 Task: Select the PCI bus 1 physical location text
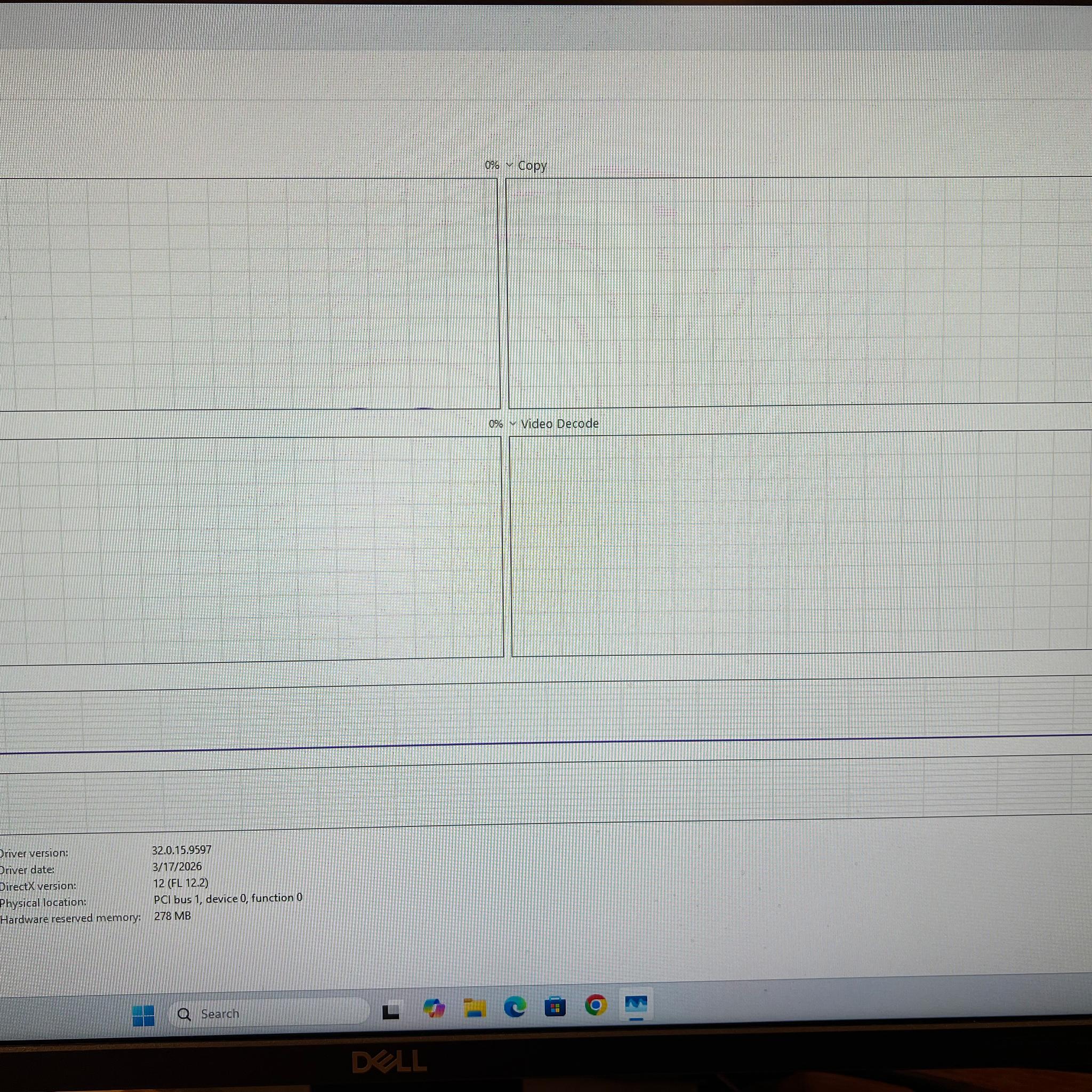228,898
